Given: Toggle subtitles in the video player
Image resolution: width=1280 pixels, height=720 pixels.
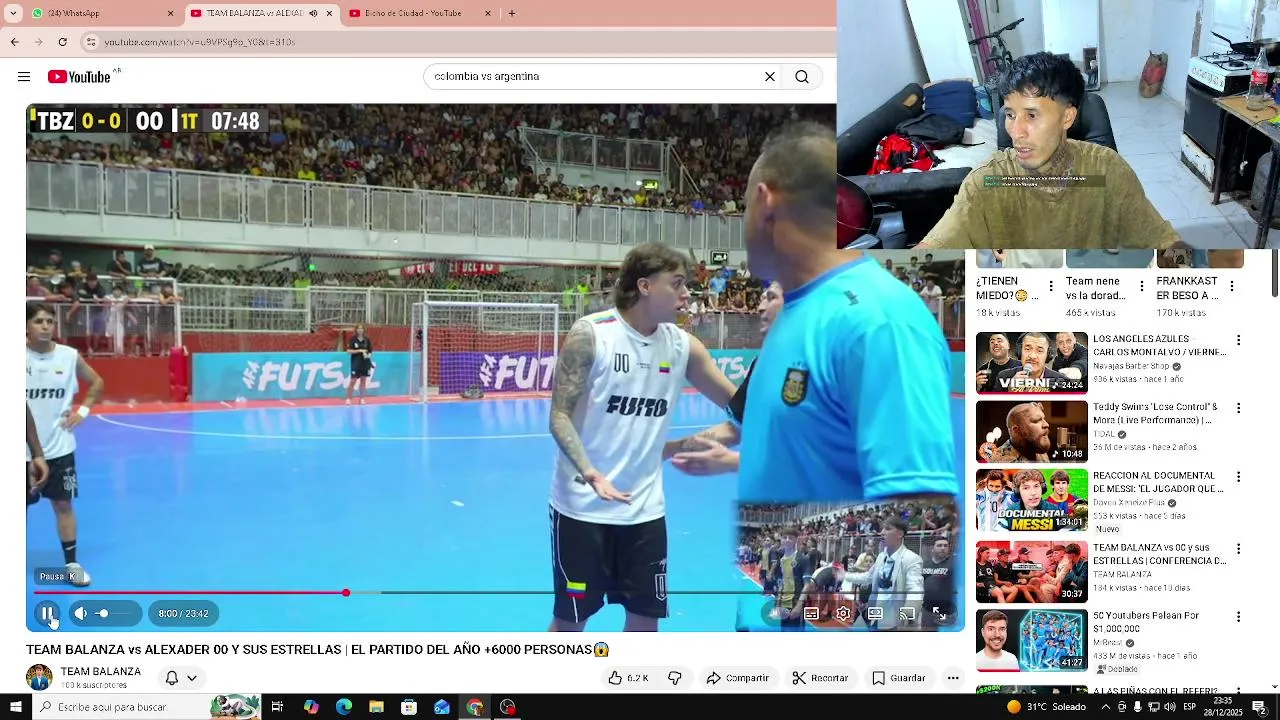Looking at the screenshot, I should 811,614.
